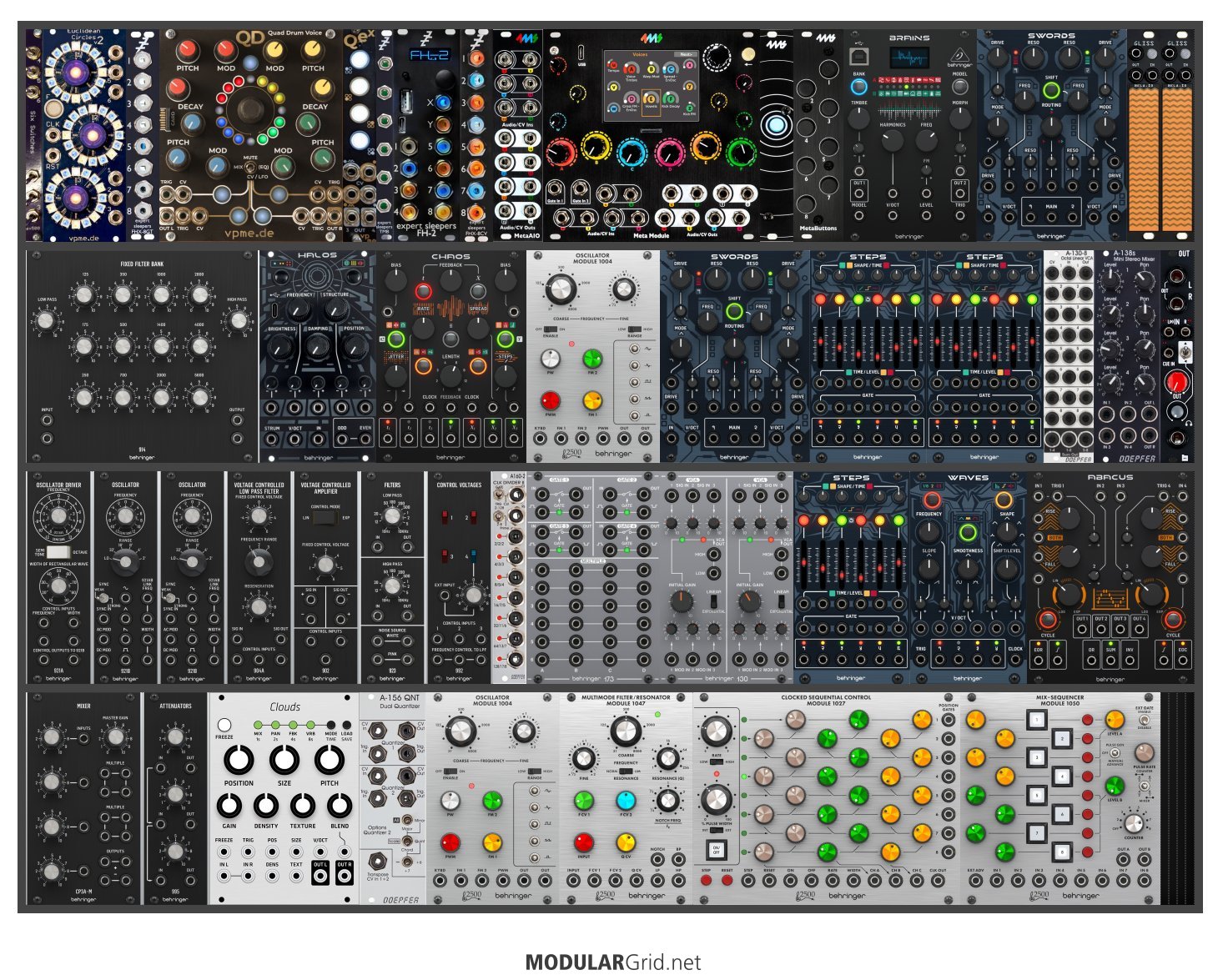Click the HARMONICS knob on Brains
The image size is (1228, 980).
pyautogui.click(x=892, y=139)
